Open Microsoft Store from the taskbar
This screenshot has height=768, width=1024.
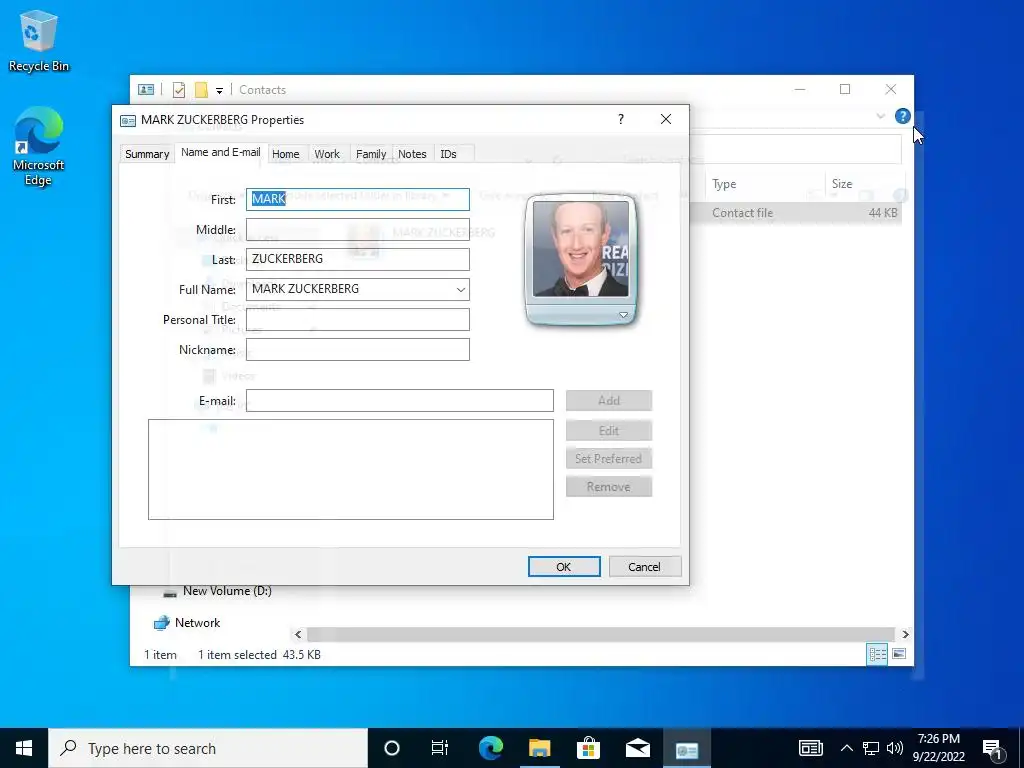(588, 748)
